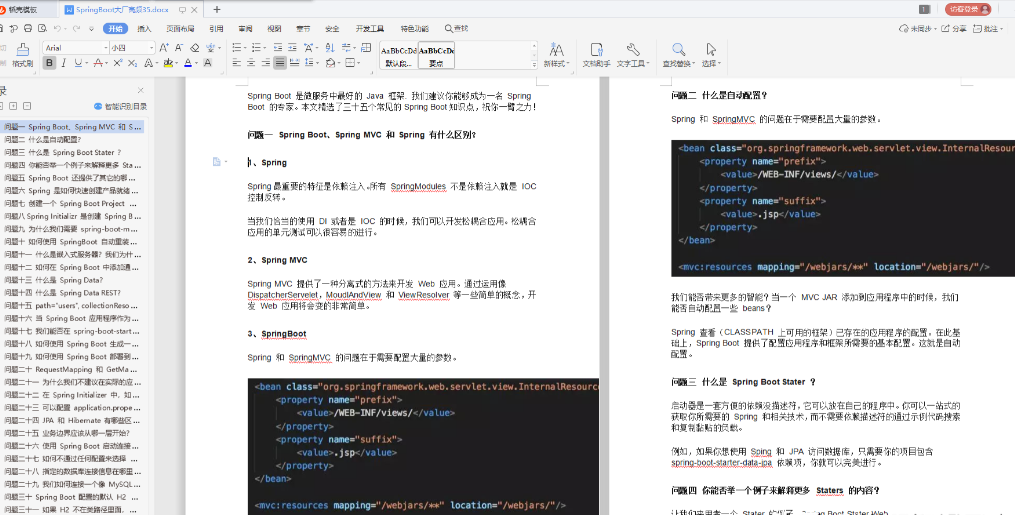Add a new tab with the plus icon
The image size is (1015, 515).
217,9
